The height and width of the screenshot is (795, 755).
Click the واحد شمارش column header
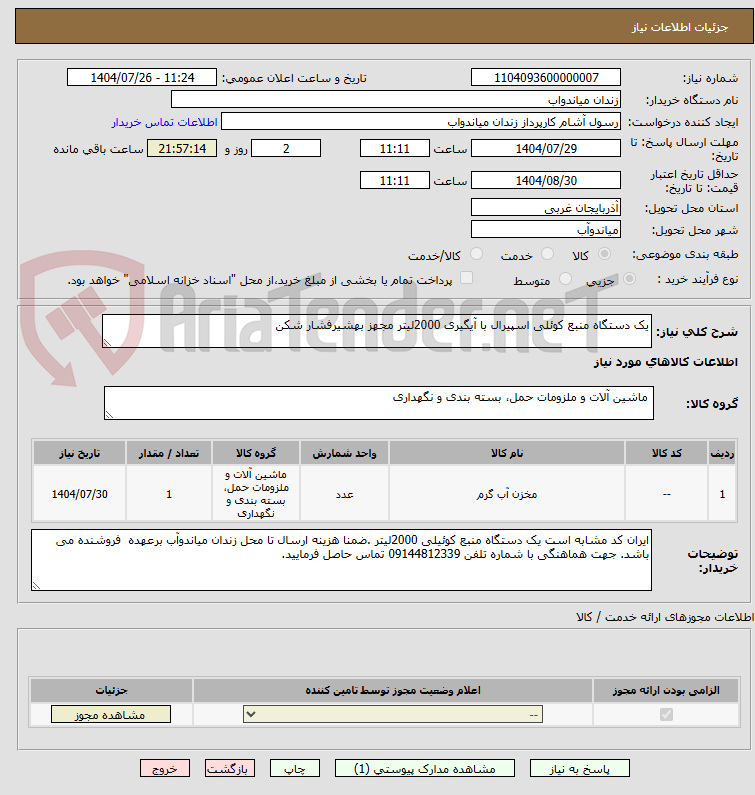click(344, 453)
